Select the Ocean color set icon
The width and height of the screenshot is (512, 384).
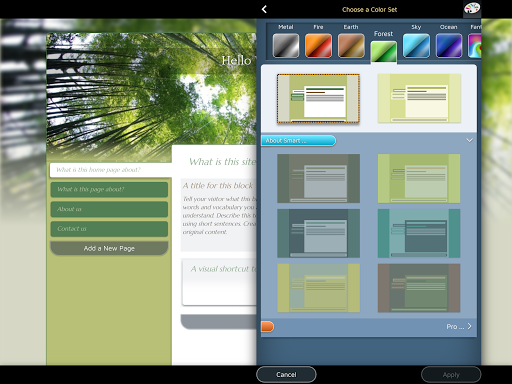coord(449,46)
